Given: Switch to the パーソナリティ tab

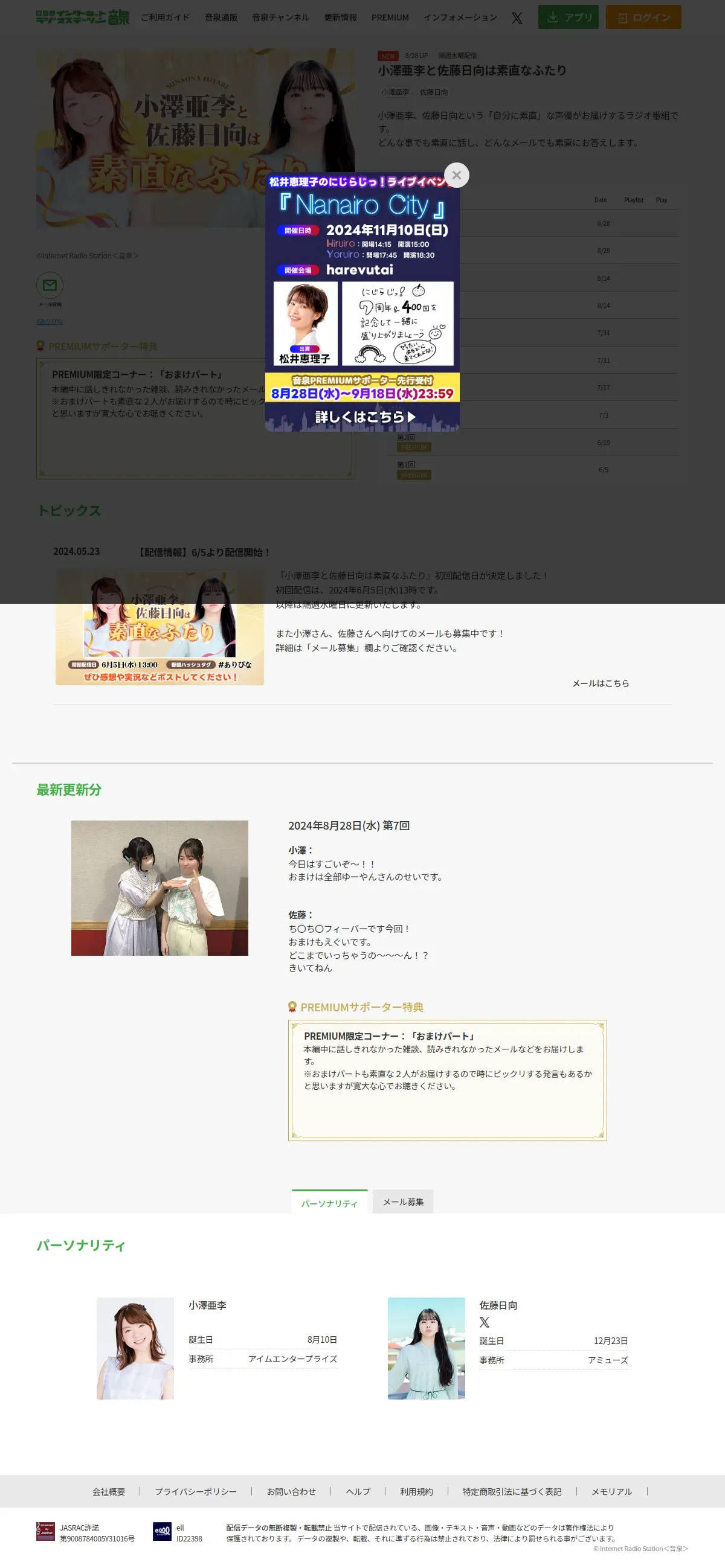Looking at the screenshot, I should pos(330,1202).
